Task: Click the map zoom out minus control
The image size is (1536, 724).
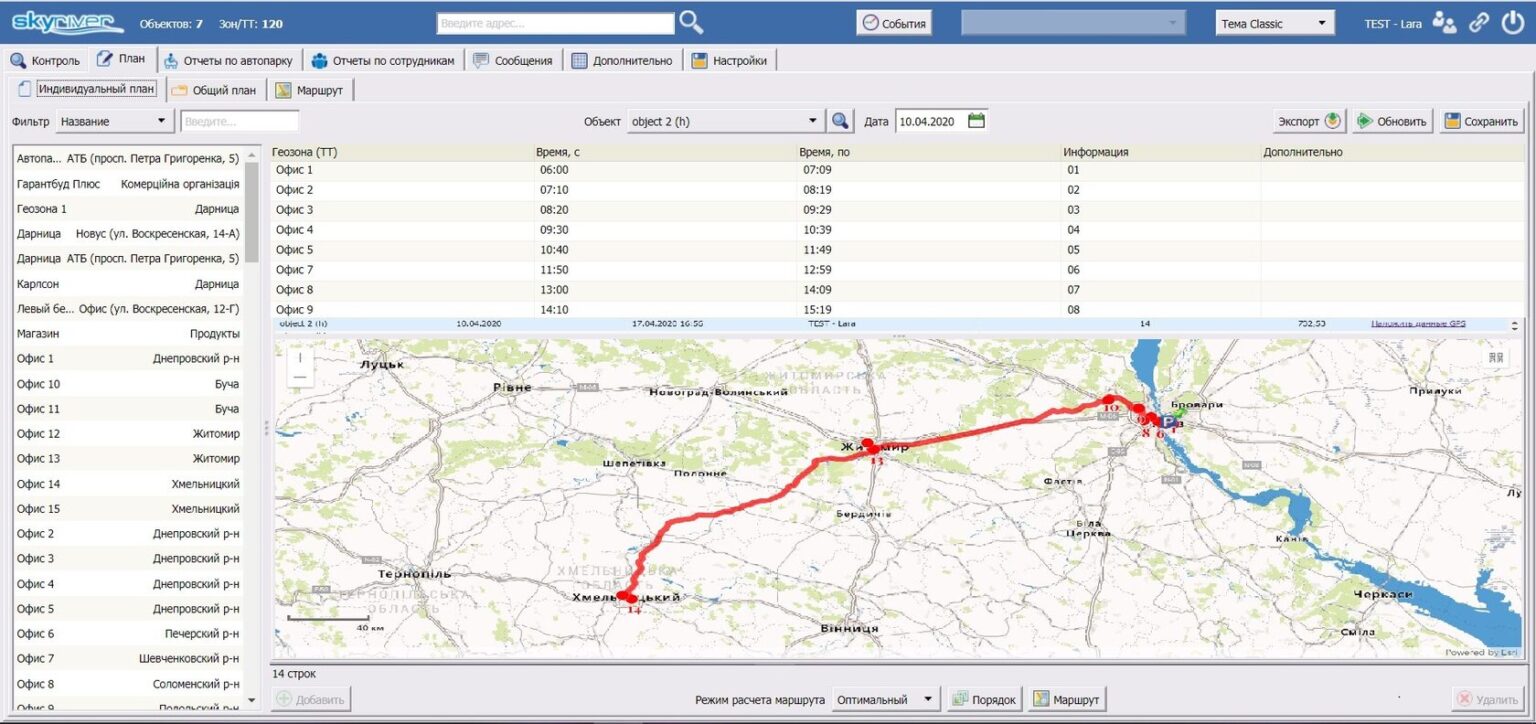Action: [x=300, y=378]
